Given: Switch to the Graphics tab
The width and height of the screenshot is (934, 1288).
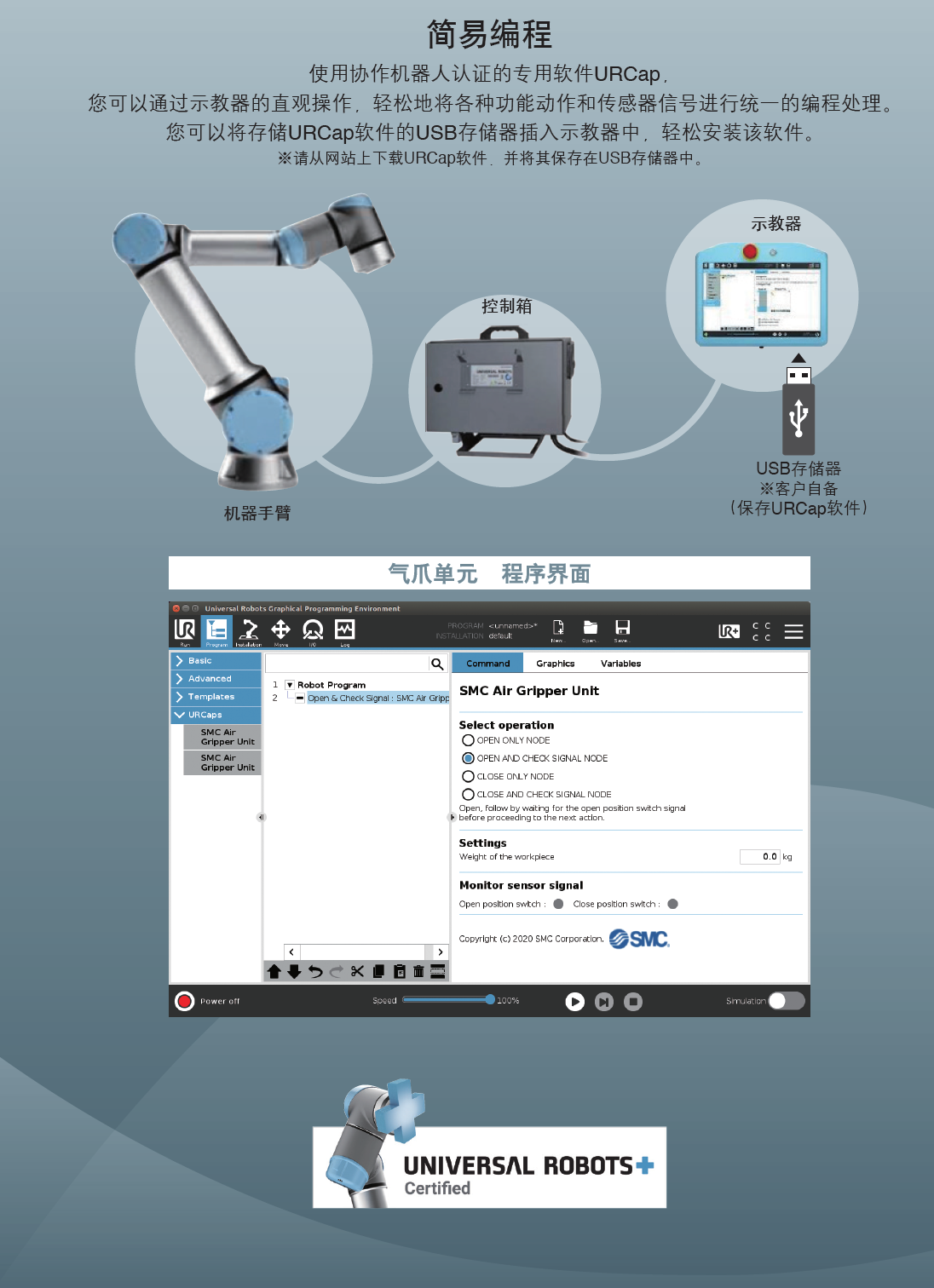Looking at the screenshot, I should (x=555, y=664).
